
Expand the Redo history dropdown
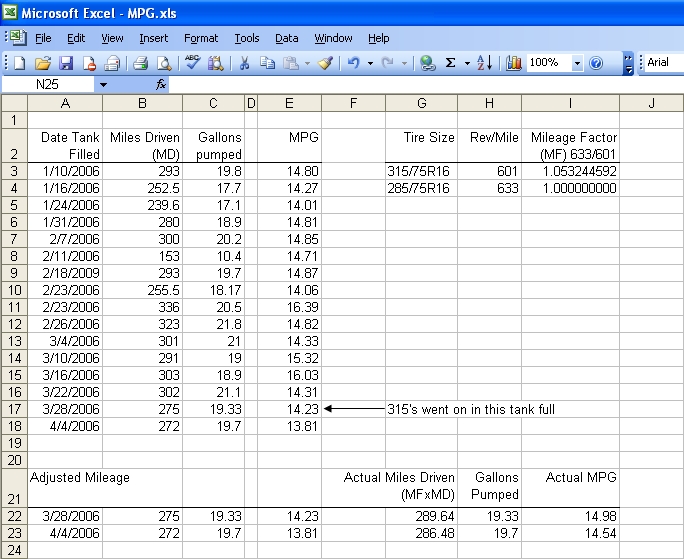(404, 64)
